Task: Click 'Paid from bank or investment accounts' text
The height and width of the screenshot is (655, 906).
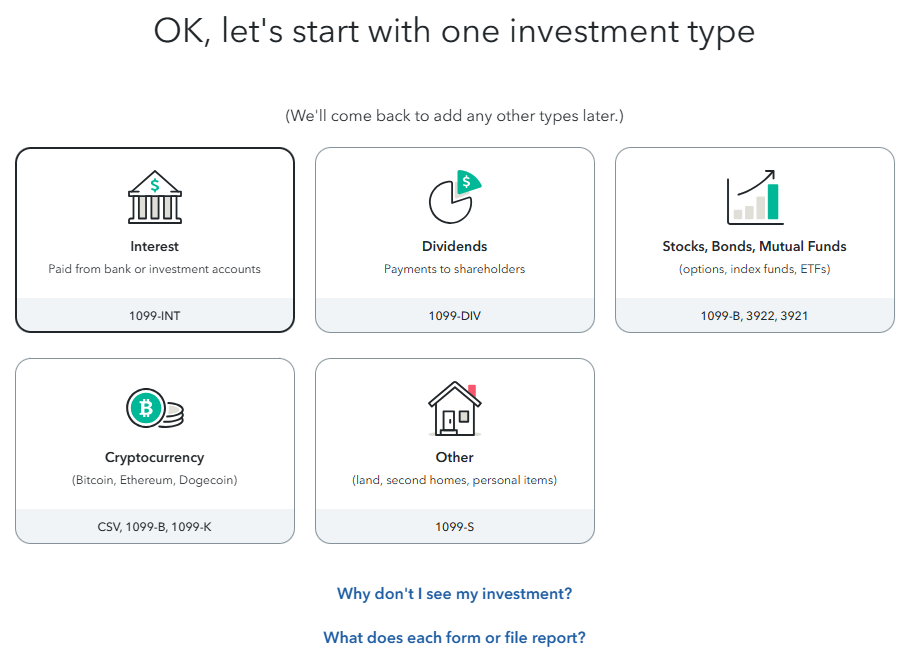Action: 154,269
